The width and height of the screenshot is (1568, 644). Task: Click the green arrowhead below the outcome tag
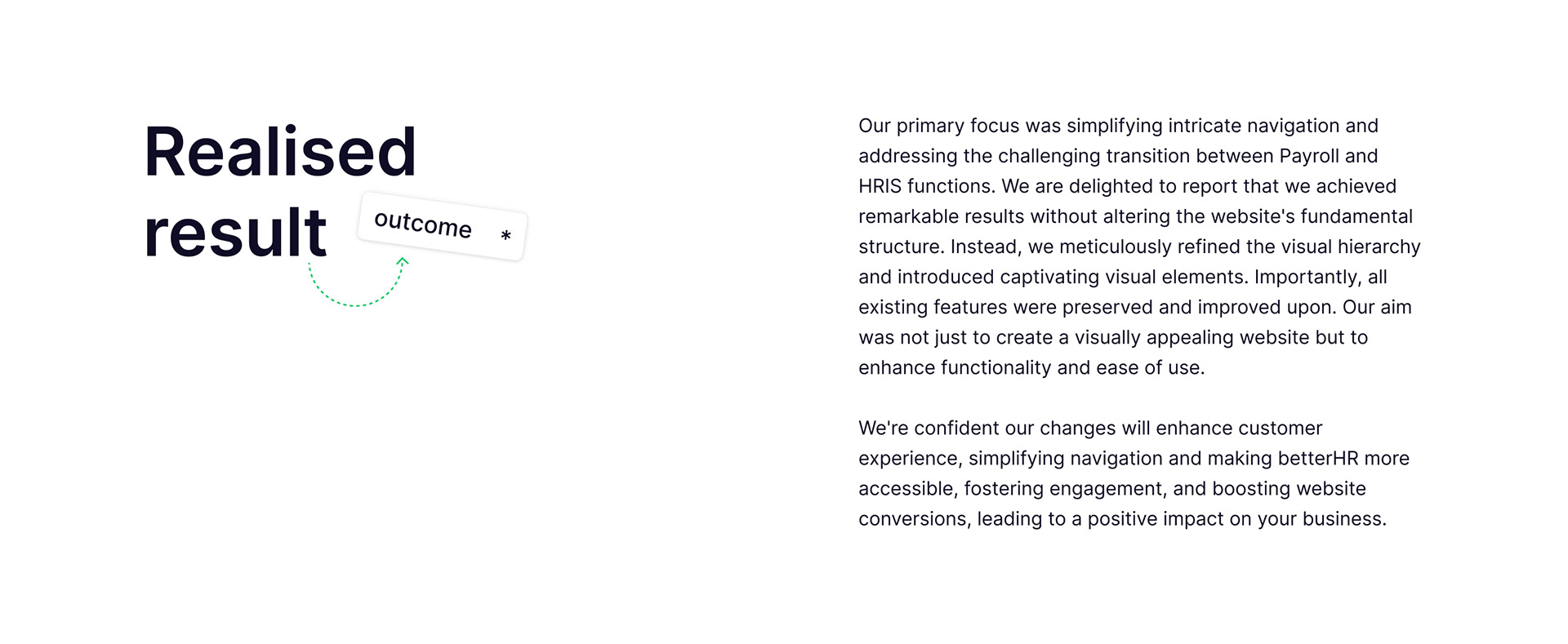point(403,262)
